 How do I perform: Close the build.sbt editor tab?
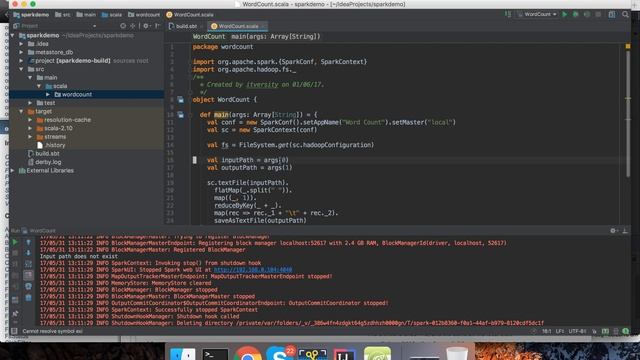202,26
